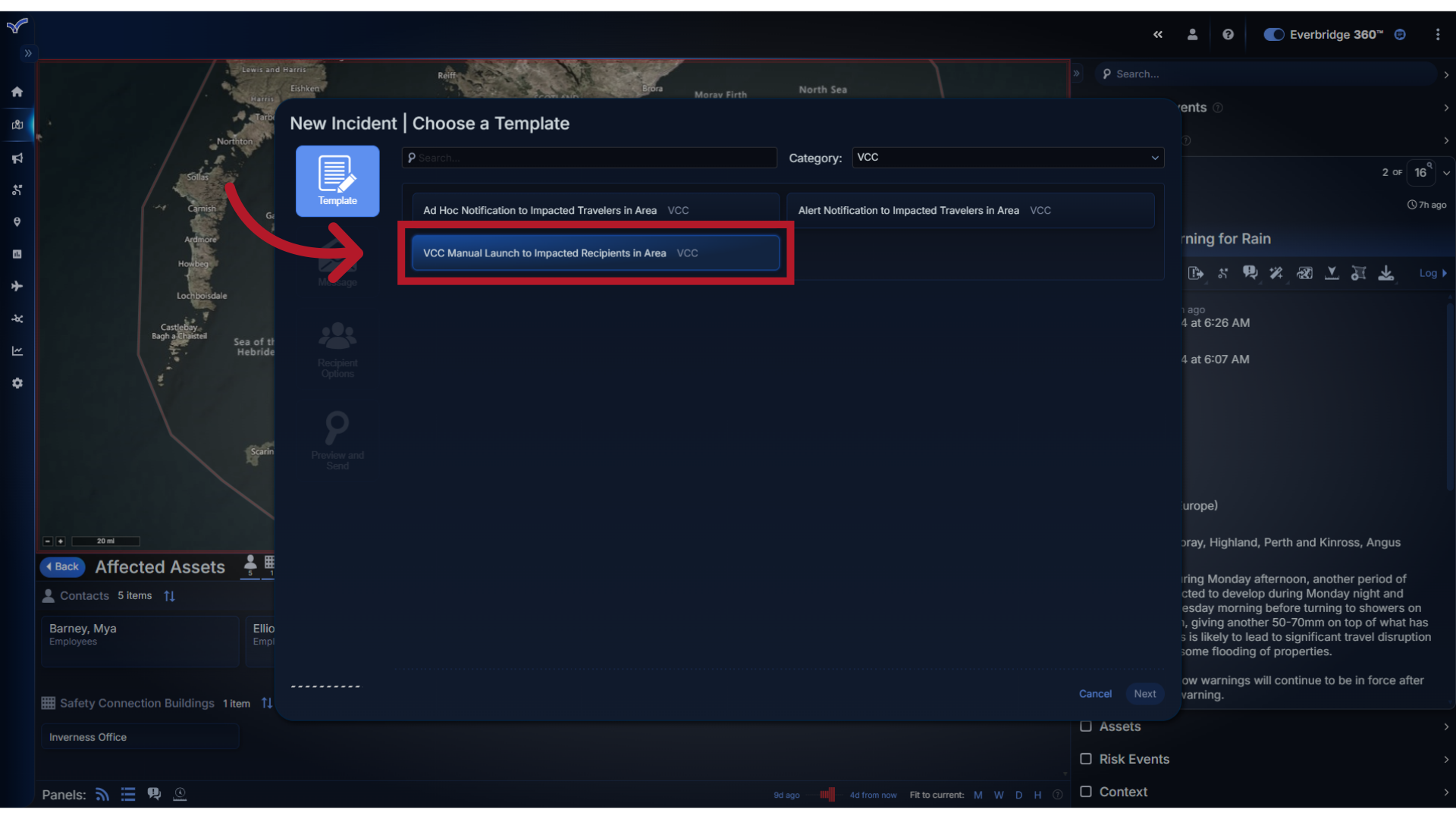Check the Risk Events checkbox
This screenshot has width=1456, height=819.
tap(1086, 759)
